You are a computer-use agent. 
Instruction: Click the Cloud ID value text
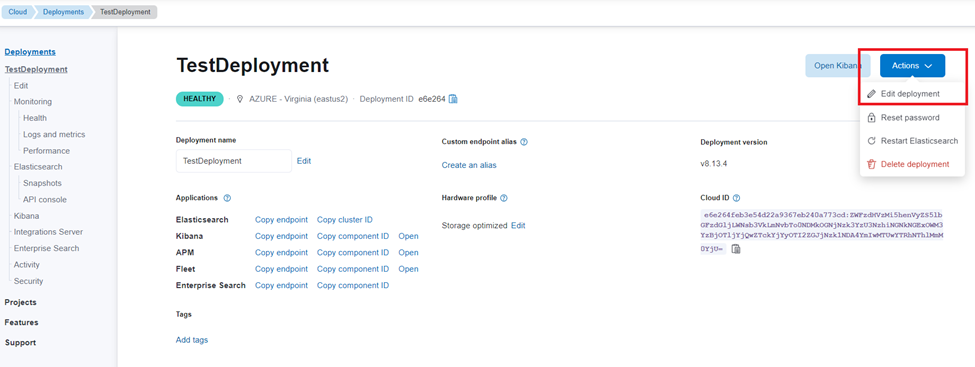point(822,231)
